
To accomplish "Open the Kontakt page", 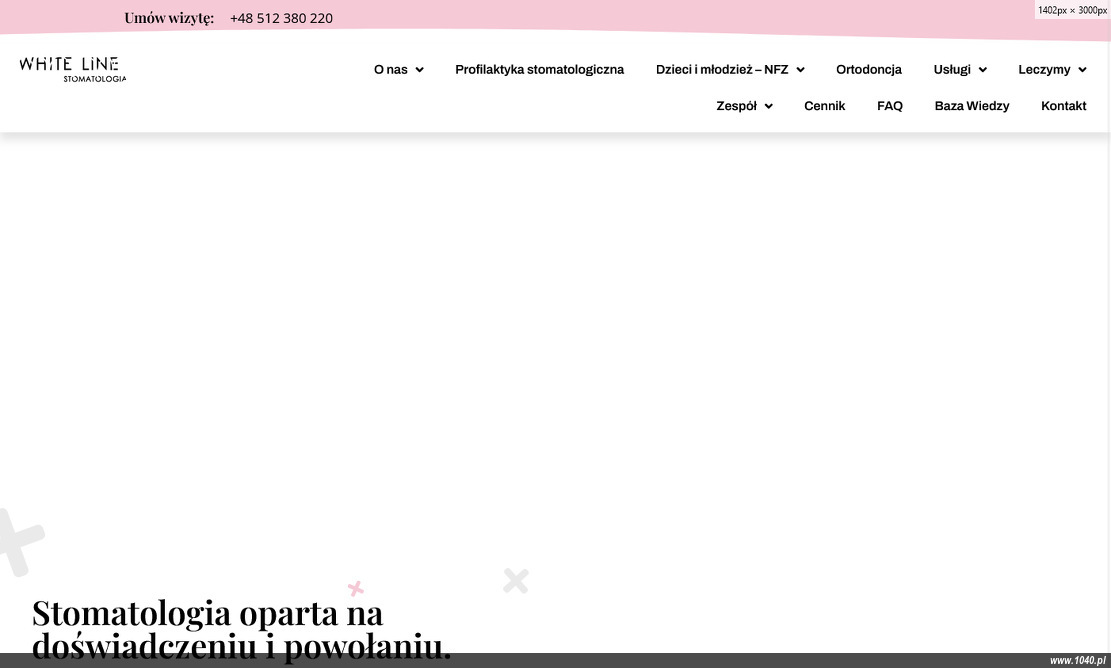I will tap(1064, 106).
